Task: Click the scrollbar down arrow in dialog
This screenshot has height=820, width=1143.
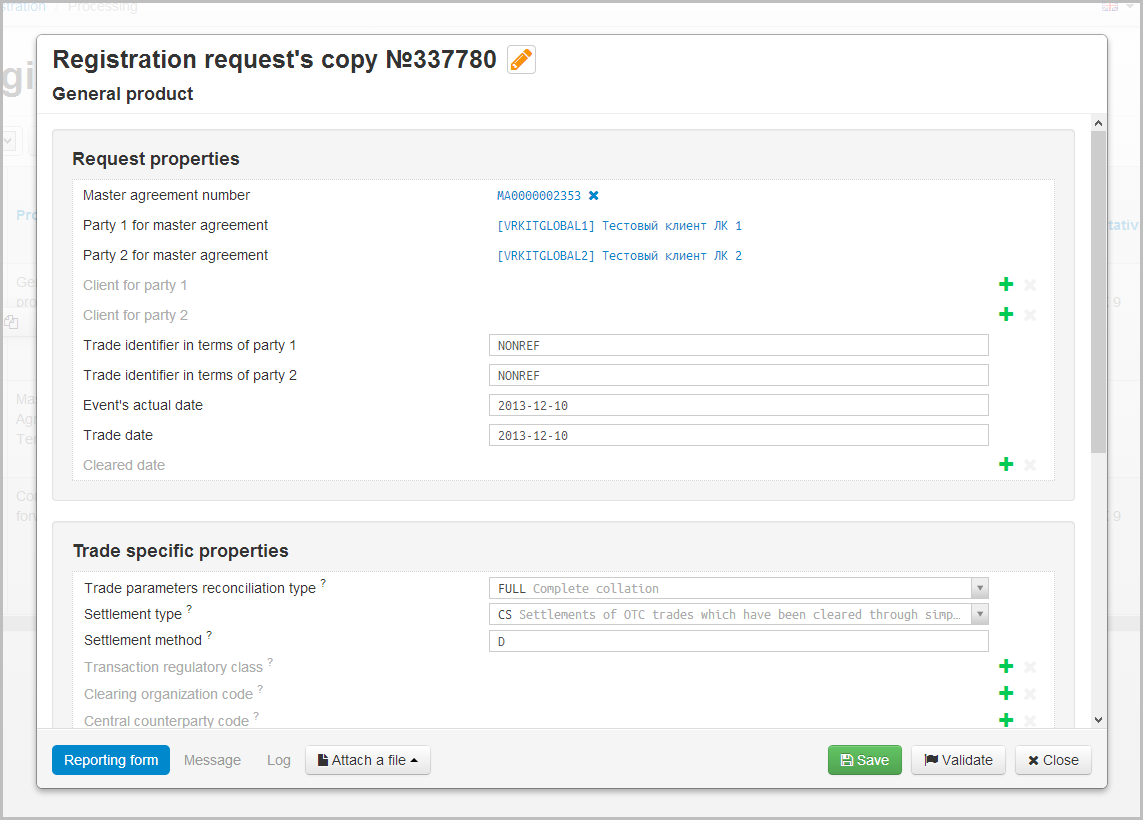Action: (x=1098, y=719)
